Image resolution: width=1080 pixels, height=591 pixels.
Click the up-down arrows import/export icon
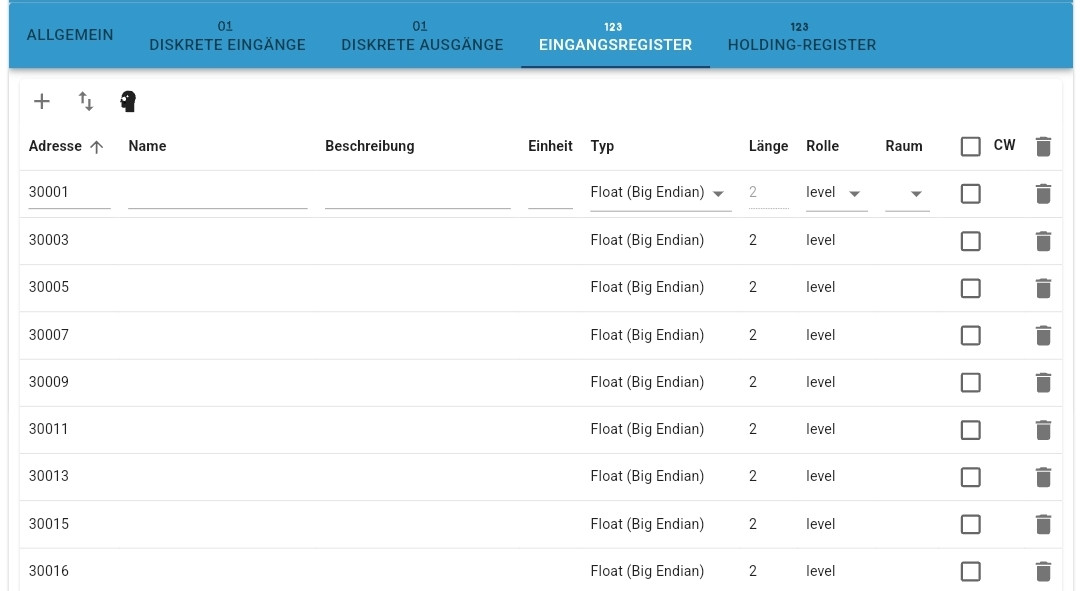pyautogui.click(x=86, y=101)
